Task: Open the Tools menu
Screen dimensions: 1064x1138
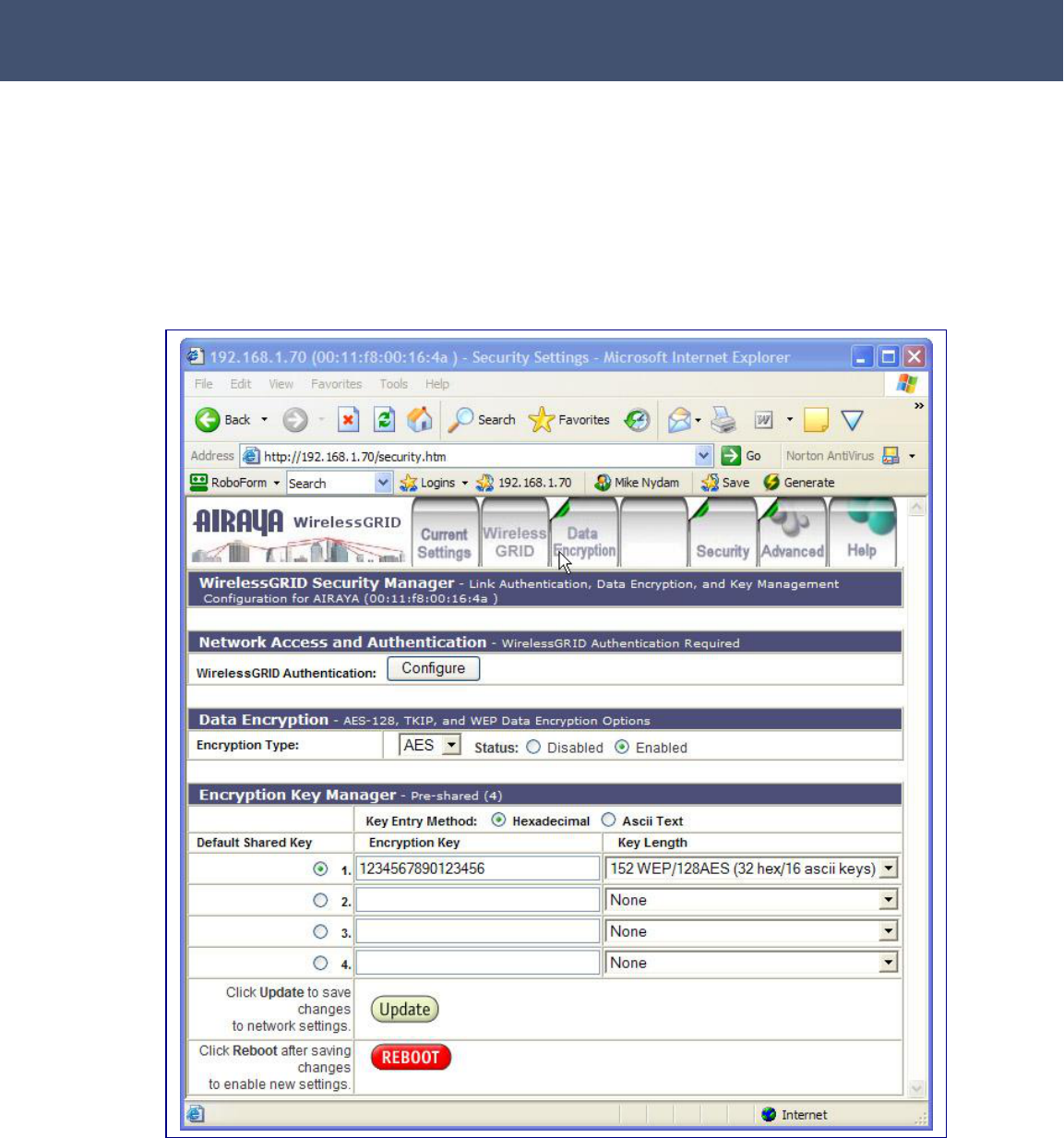Action: [393, 384]
